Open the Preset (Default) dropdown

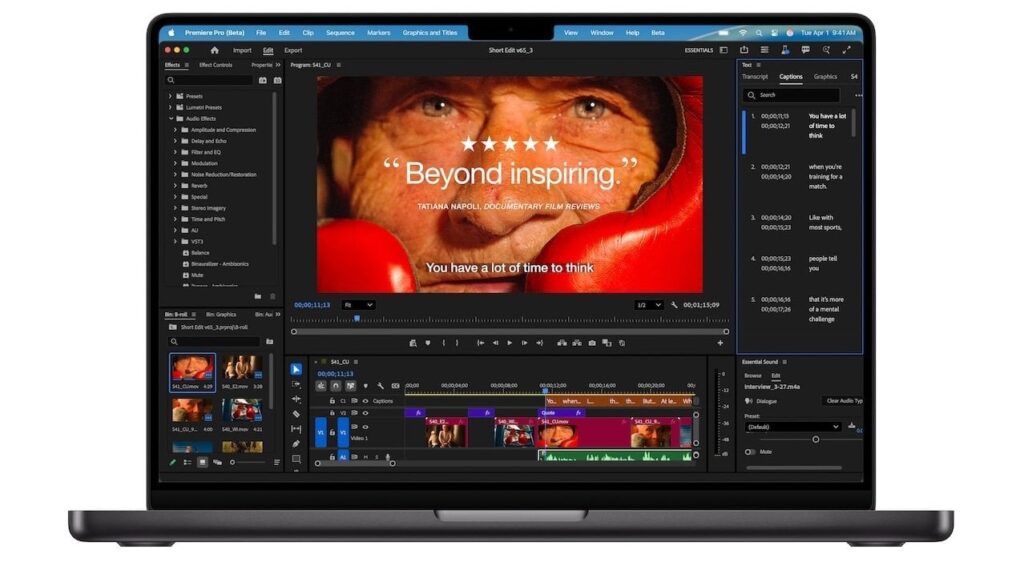coord(792,427)
